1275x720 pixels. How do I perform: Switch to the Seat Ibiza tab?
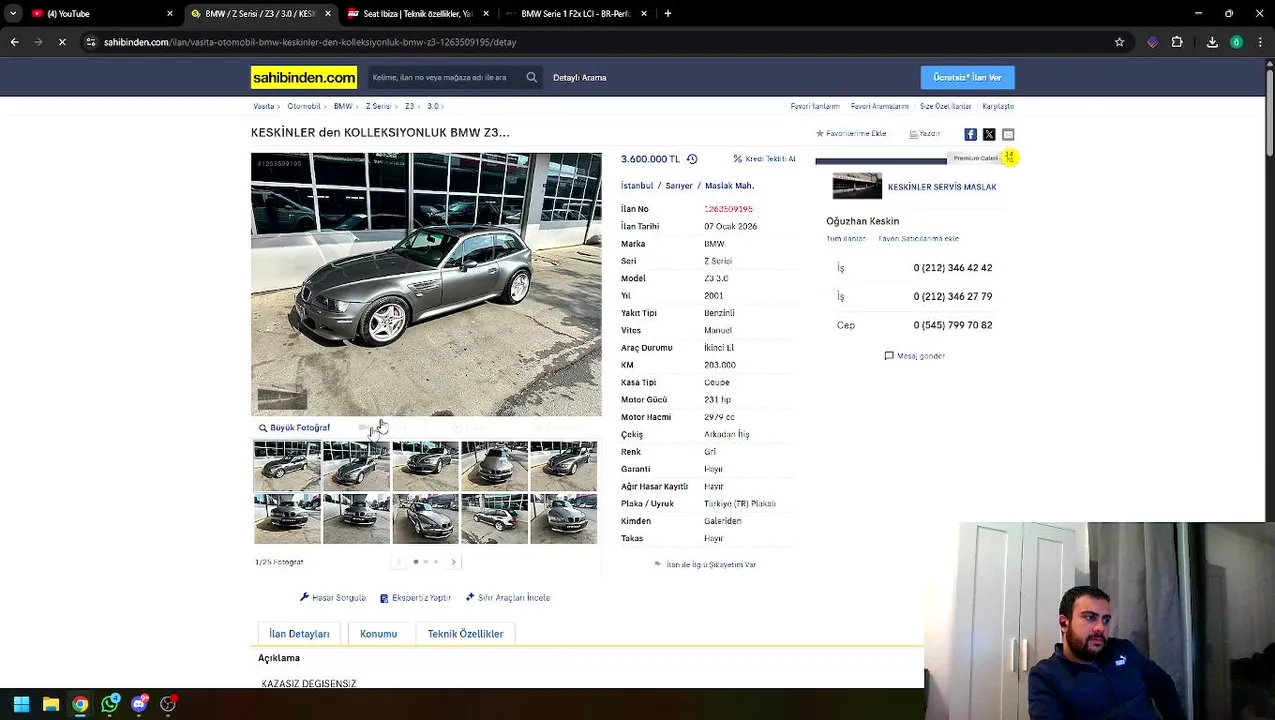(x=417, y=14)
